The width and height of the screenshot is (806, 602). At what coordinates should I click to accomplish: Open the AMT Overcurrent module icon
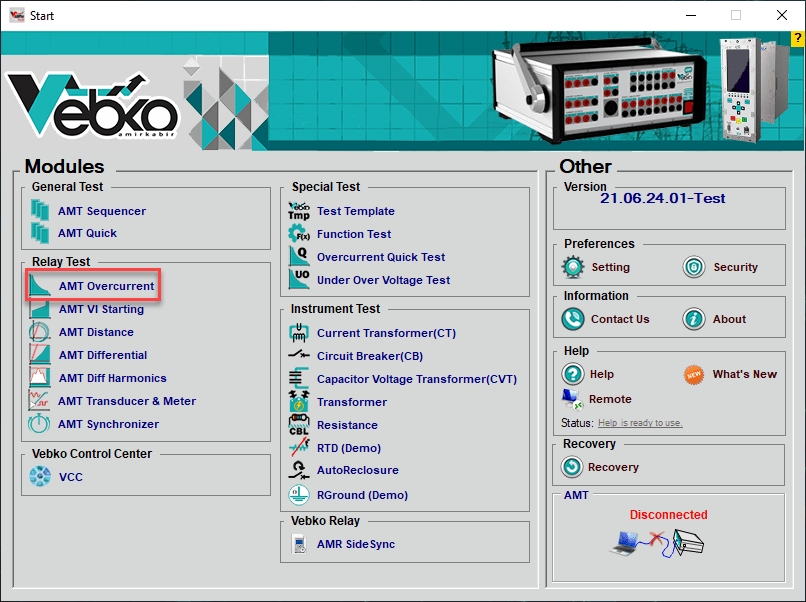(x=41, y=286)
